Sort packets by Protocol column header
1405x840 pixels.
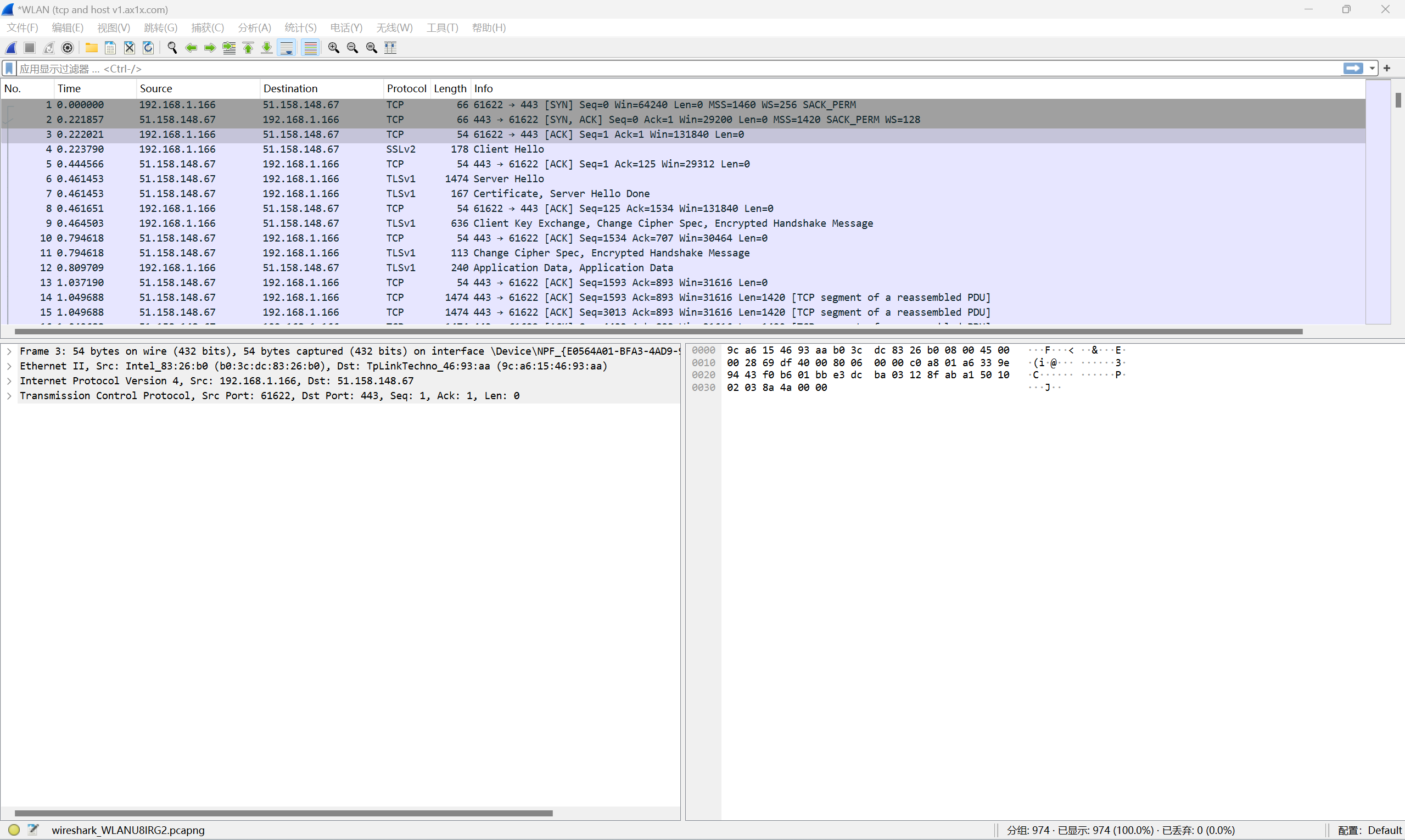(406, 88)
